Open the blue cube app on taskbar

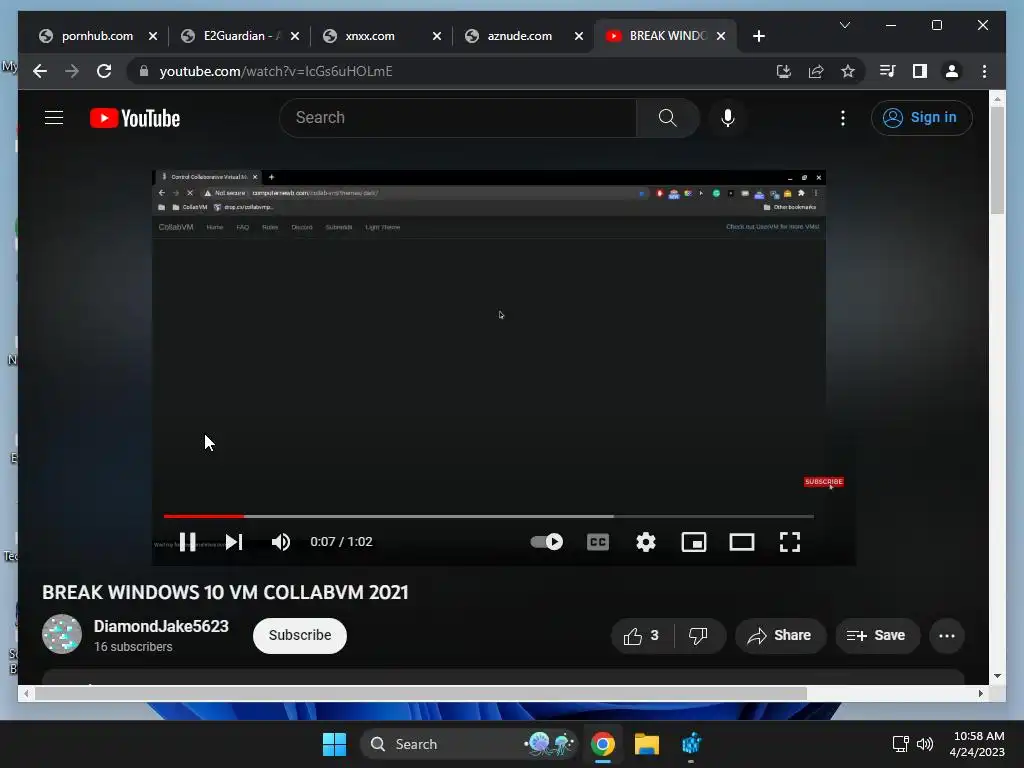click(x=691, y=744)
